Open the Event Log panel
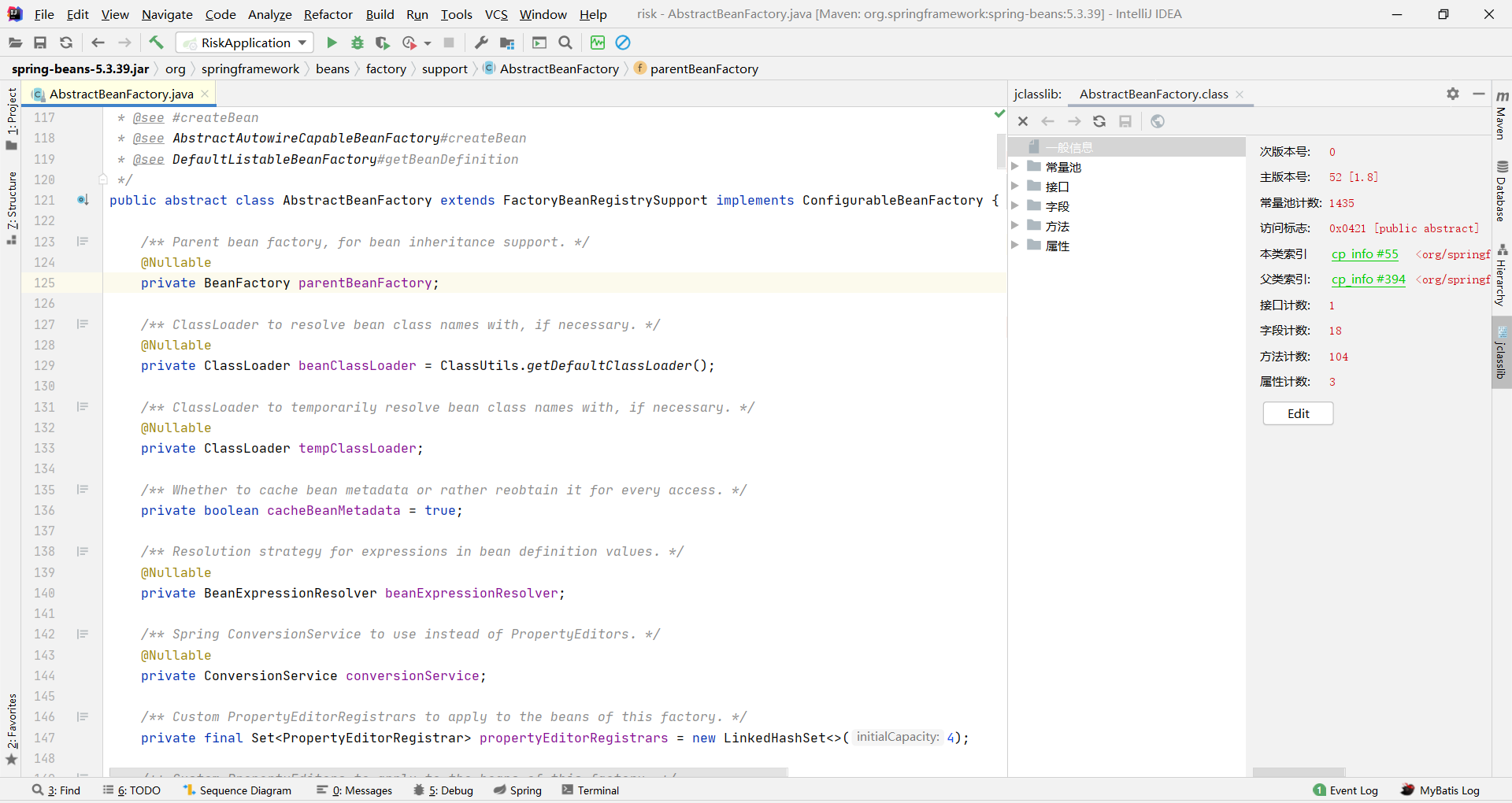The height and width of the screenshot is (803, 1512). coord(1346,790)
